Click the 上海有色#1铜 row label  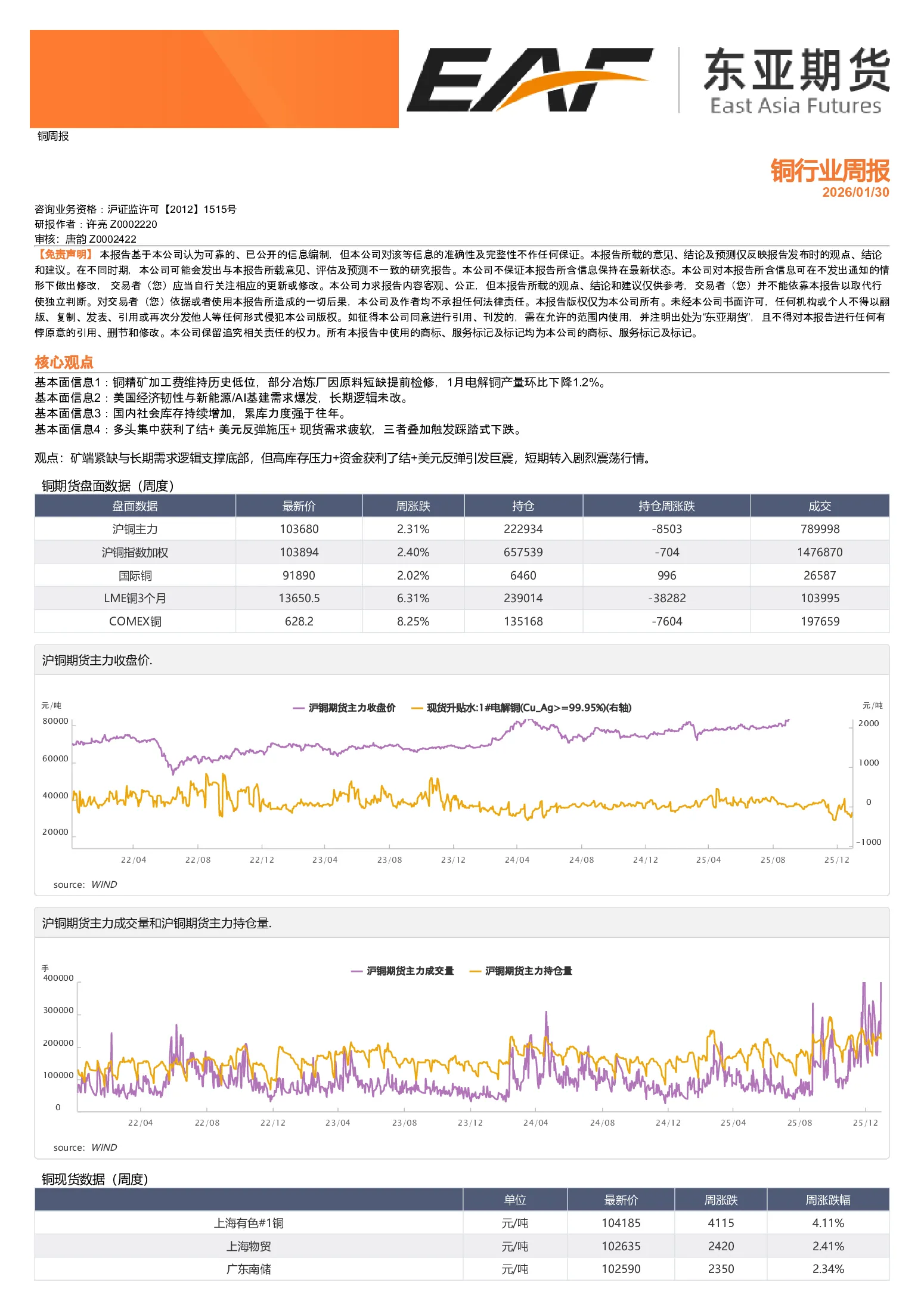click(249, 1223)
